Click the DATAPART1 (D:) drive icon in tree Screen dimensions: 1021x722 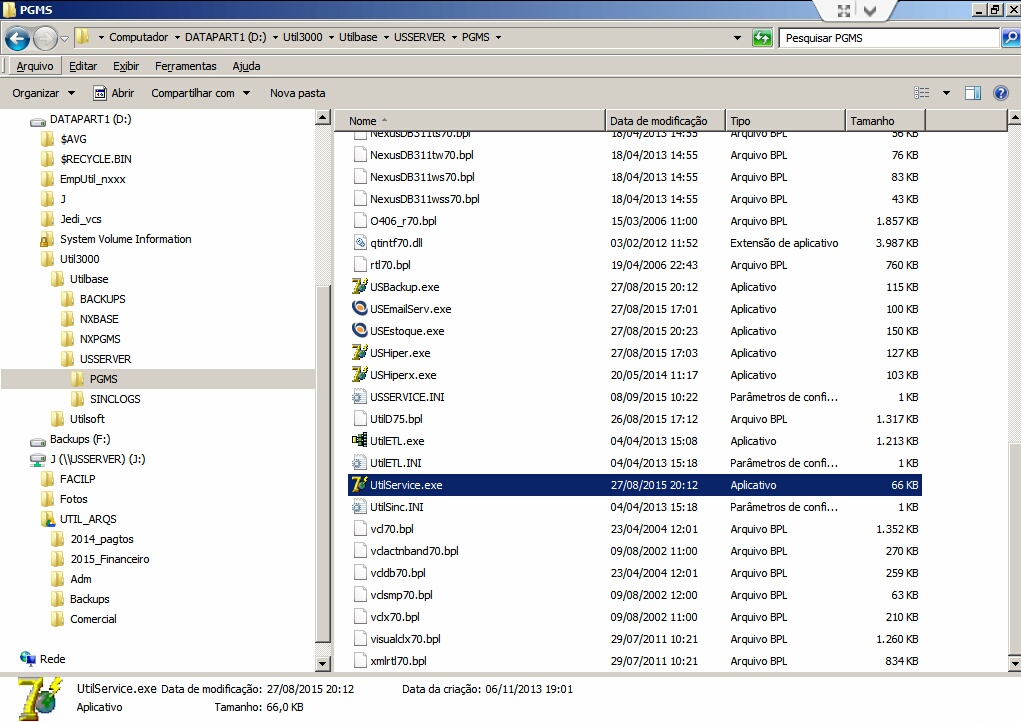click(38, 120)
